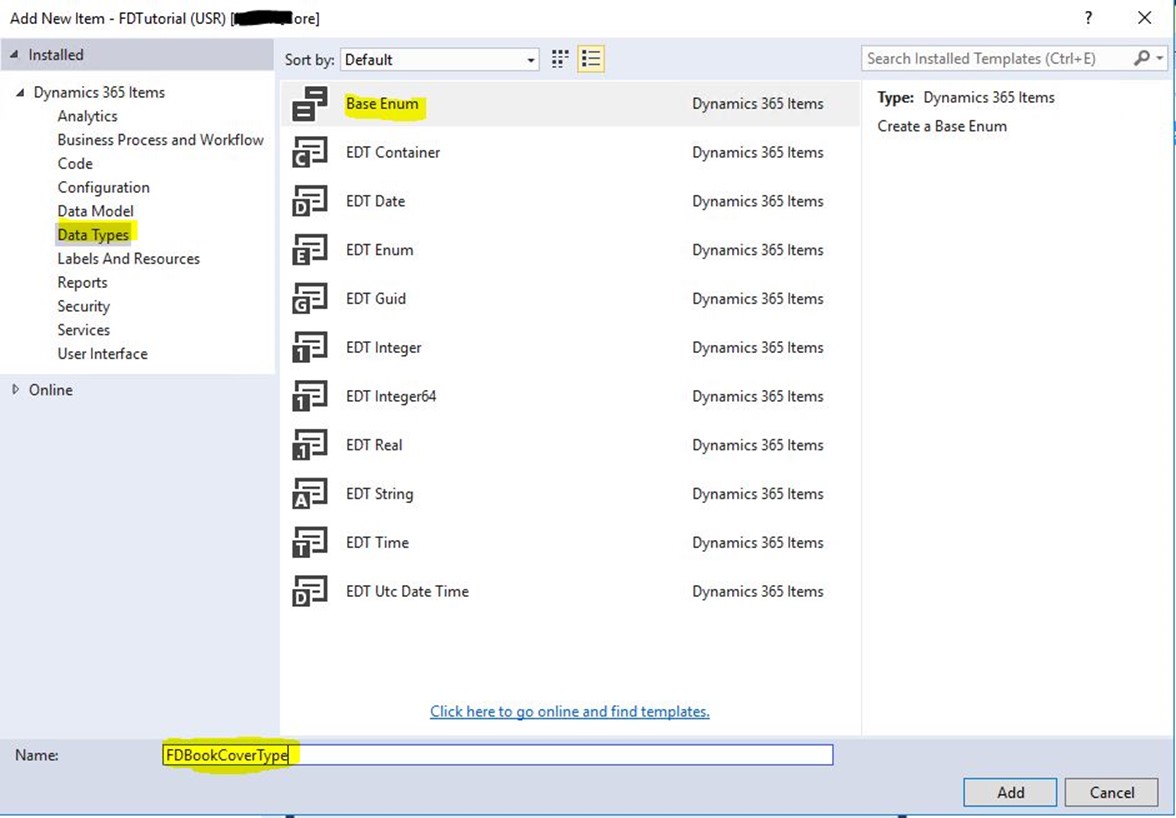Open the dialog help question mark

point(1088,18)
